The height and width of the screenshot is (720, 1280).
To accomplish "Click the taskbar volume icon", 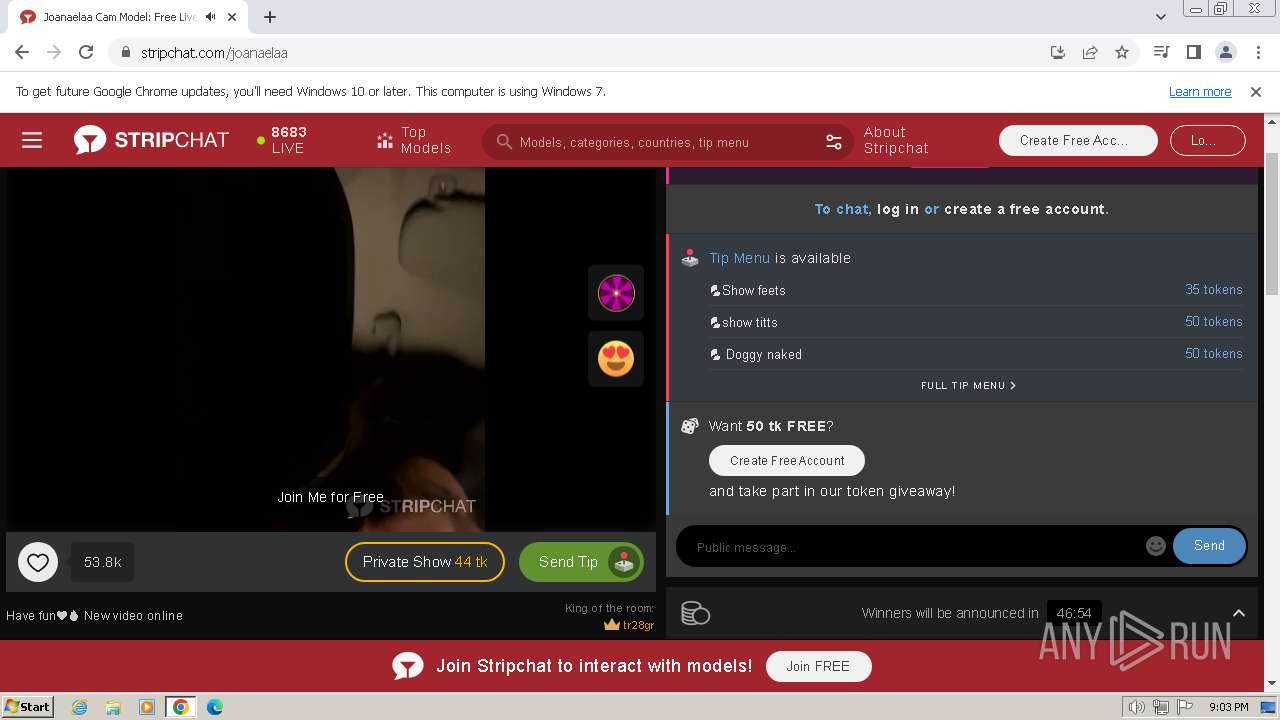I will 1137,707.
